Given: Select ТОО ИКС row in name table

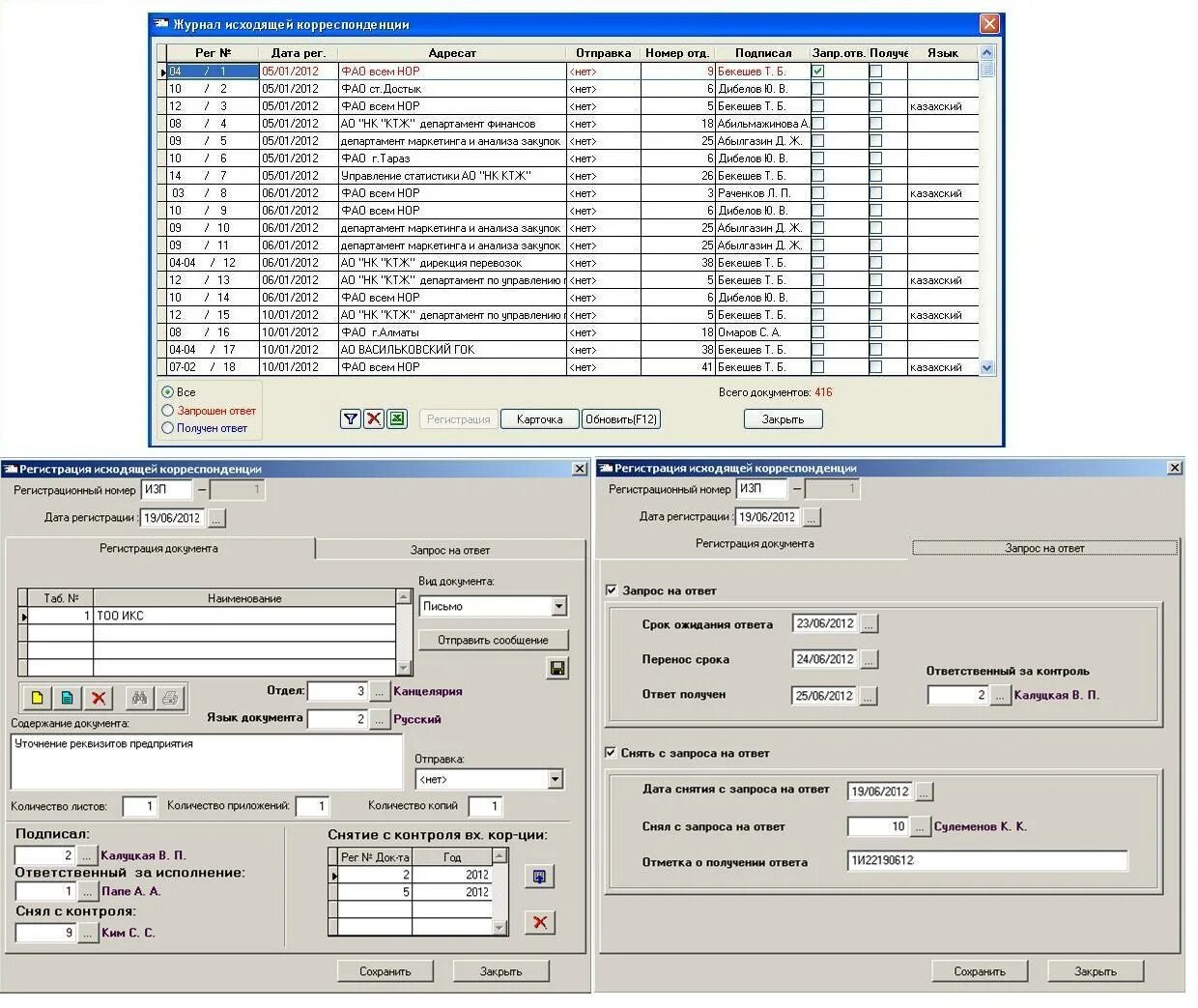Looking at the screenshot, I should (x=208, y=616).
